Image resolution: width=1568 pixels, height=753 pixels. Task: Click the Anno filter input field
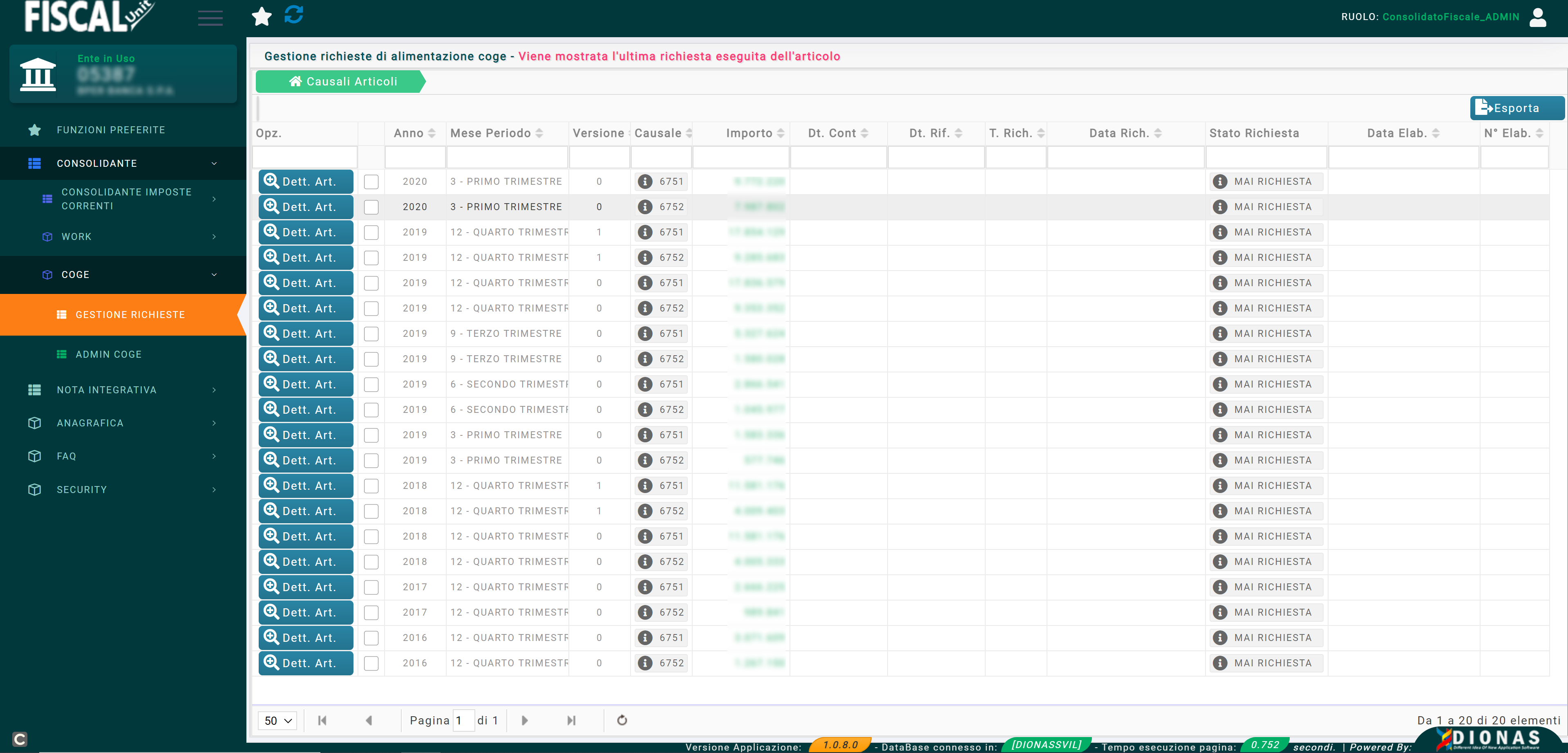pyautogui.click(x=415, y=158)
